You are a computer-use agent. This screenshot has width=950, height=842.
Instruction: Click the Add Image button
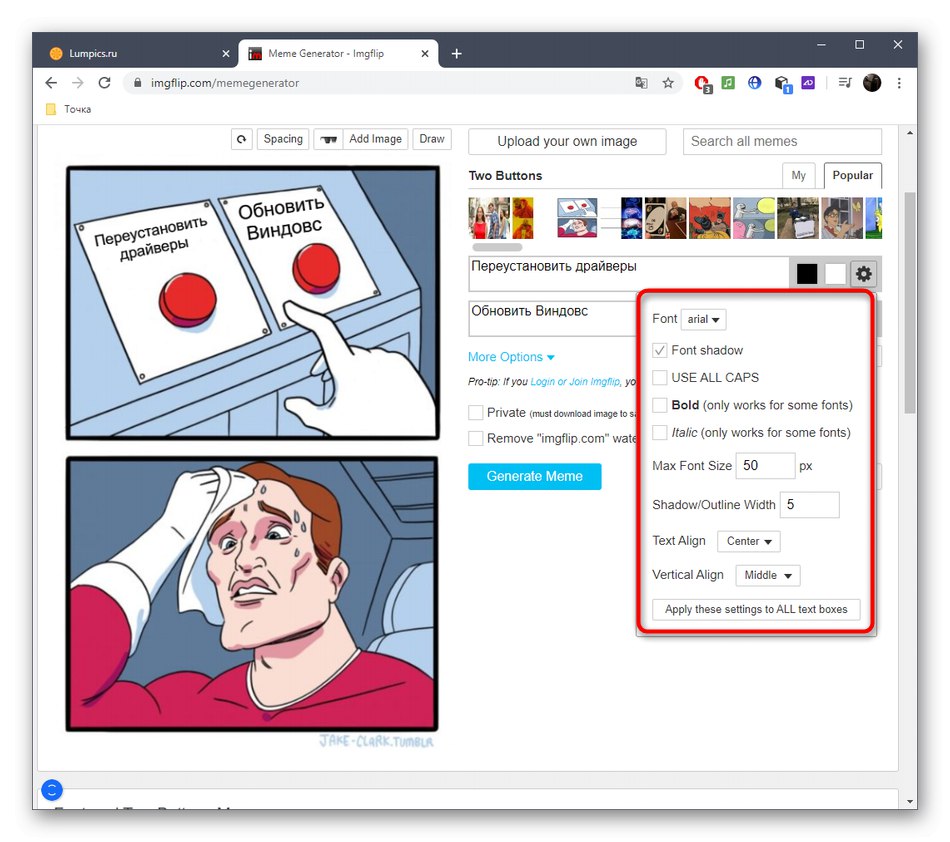coord(376,139)
